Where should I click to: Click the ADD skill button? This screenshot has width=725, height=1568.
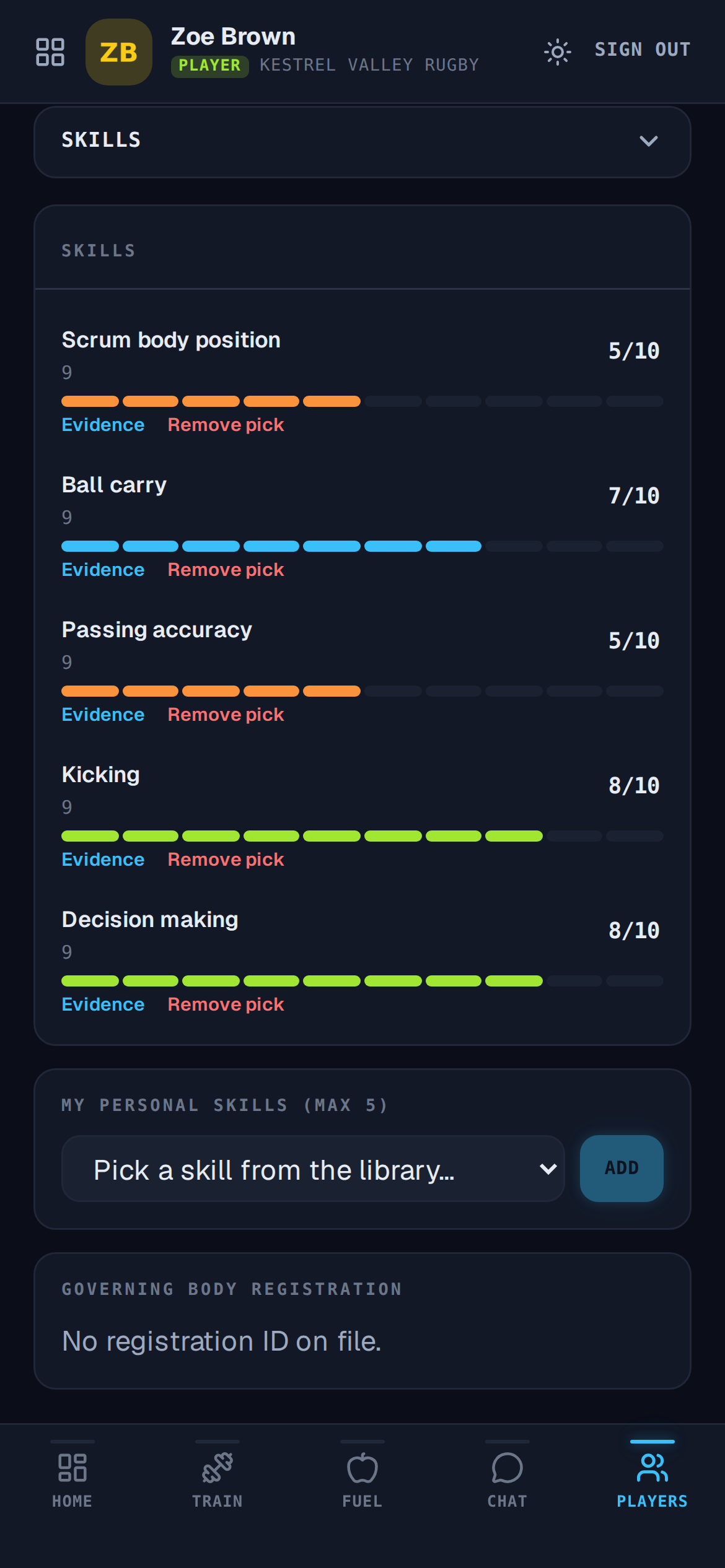pyautogui.click(x=622, y=1169)
